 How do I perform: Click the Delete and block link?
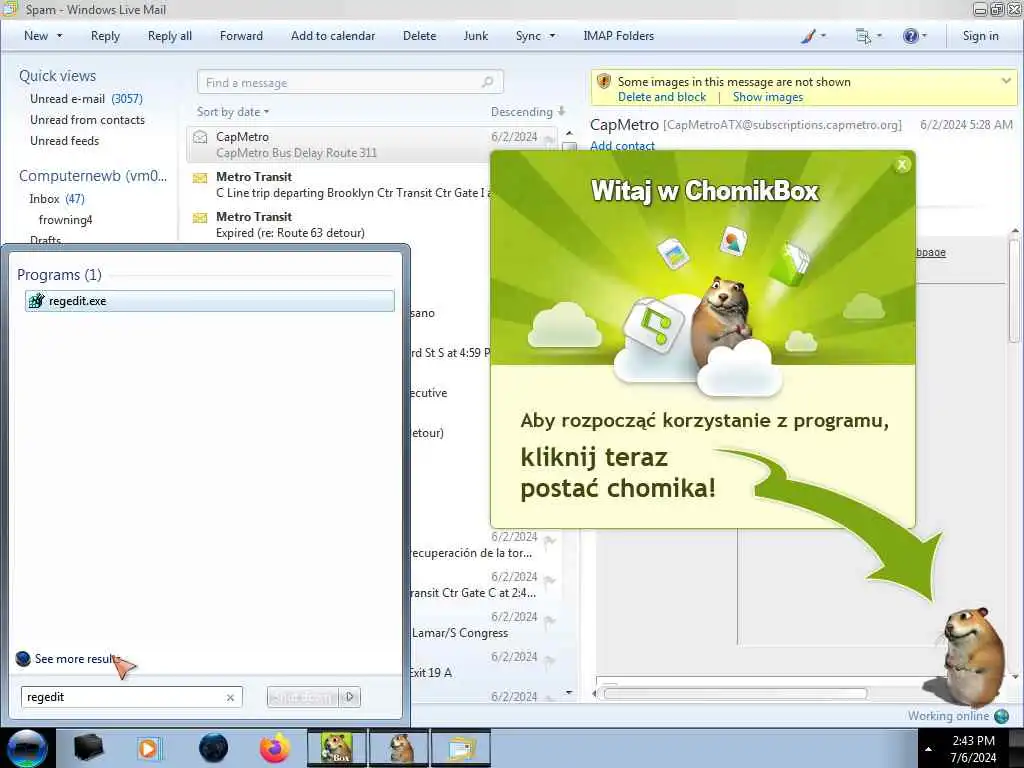point(662,97)
